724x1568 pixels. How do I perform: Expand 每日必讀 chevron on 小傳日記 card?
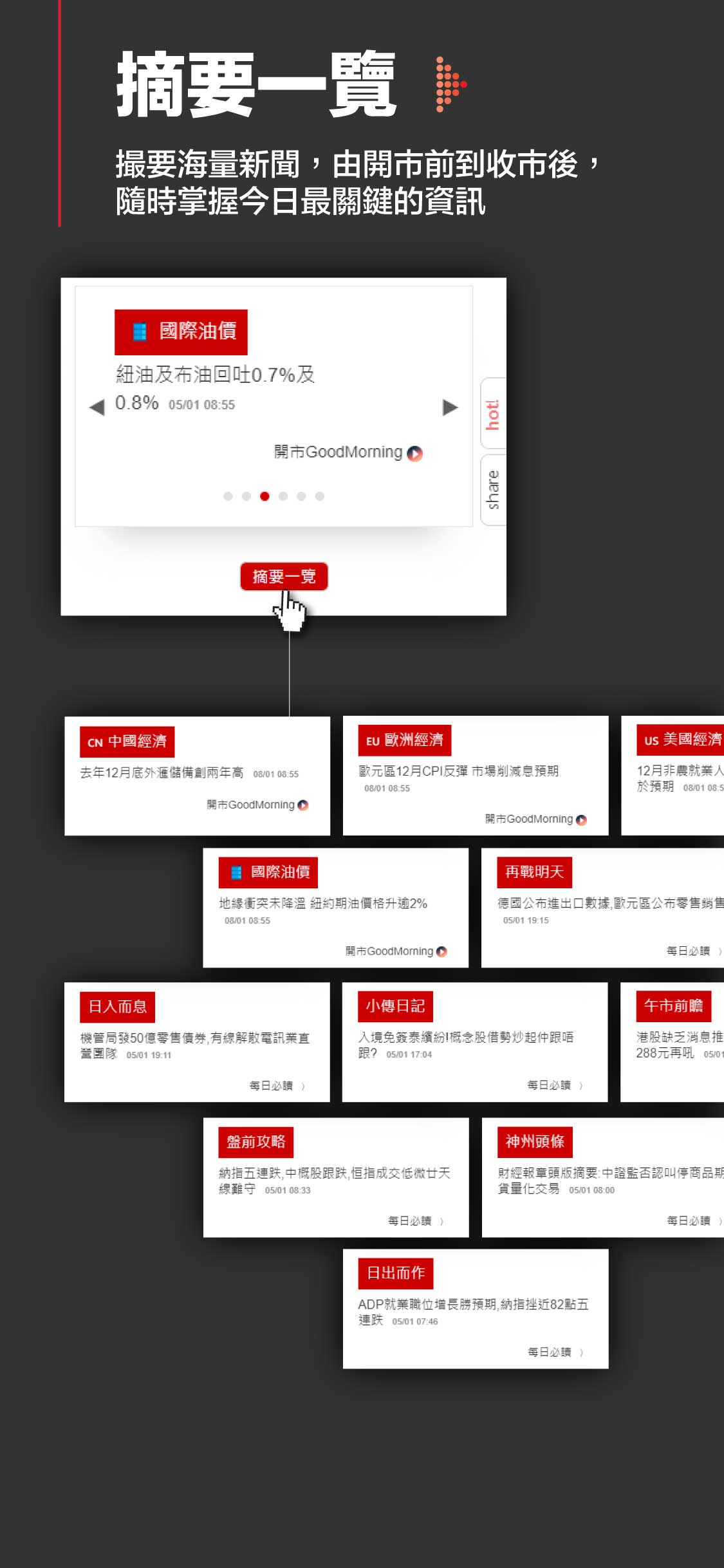tap(581, 1086)
